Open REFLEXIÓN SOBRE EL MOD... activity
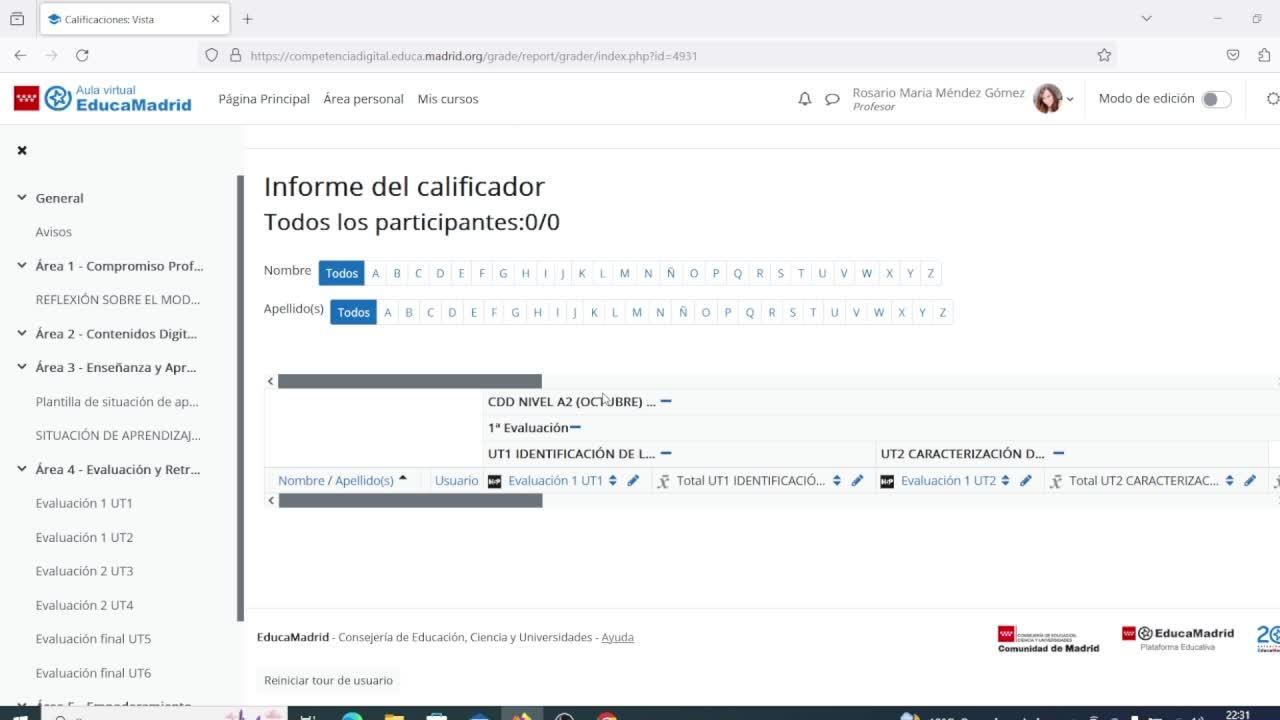This screenshot has height=720, width=1280. pos(118,300)
